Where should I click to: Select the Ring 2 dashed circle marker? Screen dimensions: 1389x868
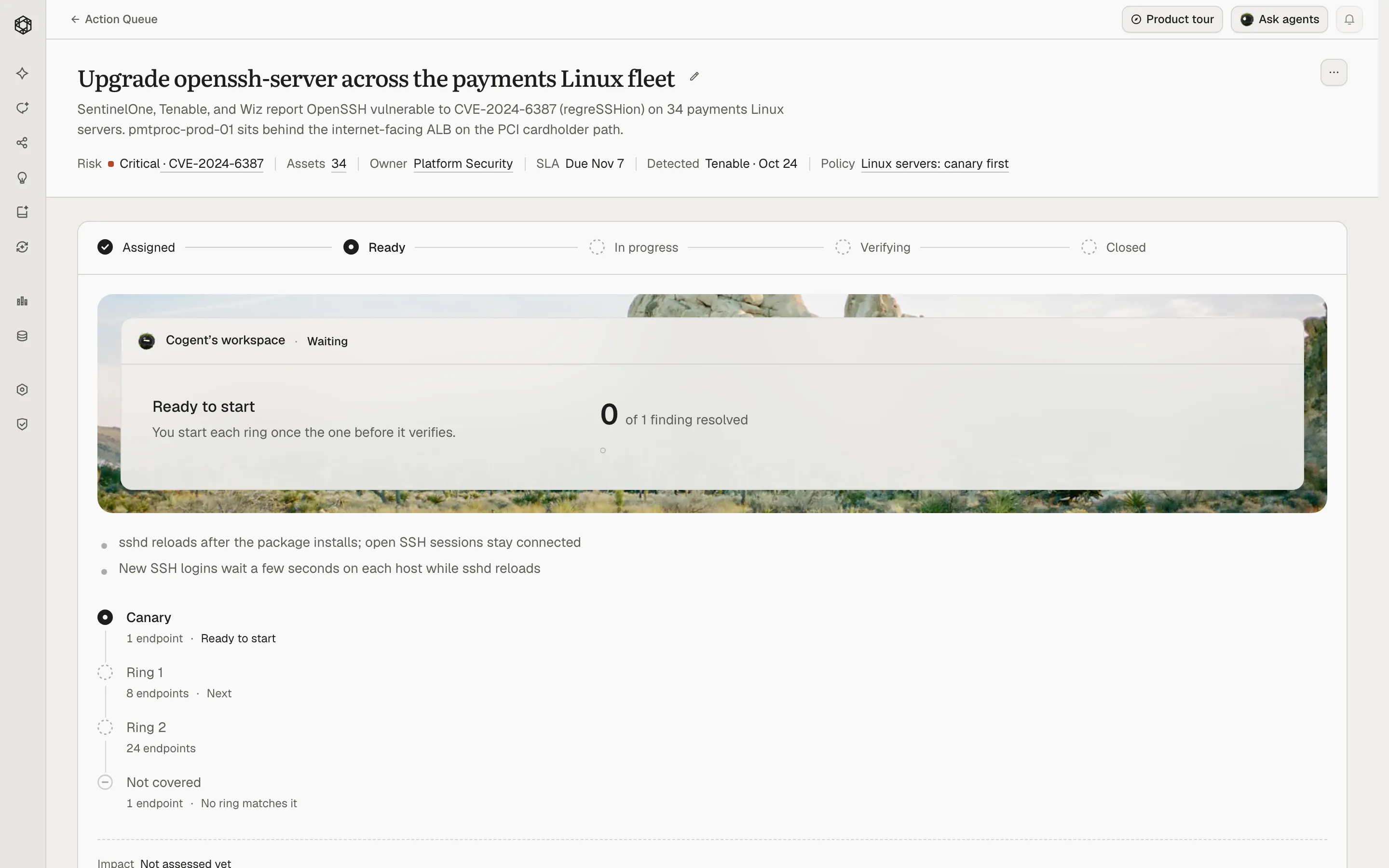click(105, 727)
